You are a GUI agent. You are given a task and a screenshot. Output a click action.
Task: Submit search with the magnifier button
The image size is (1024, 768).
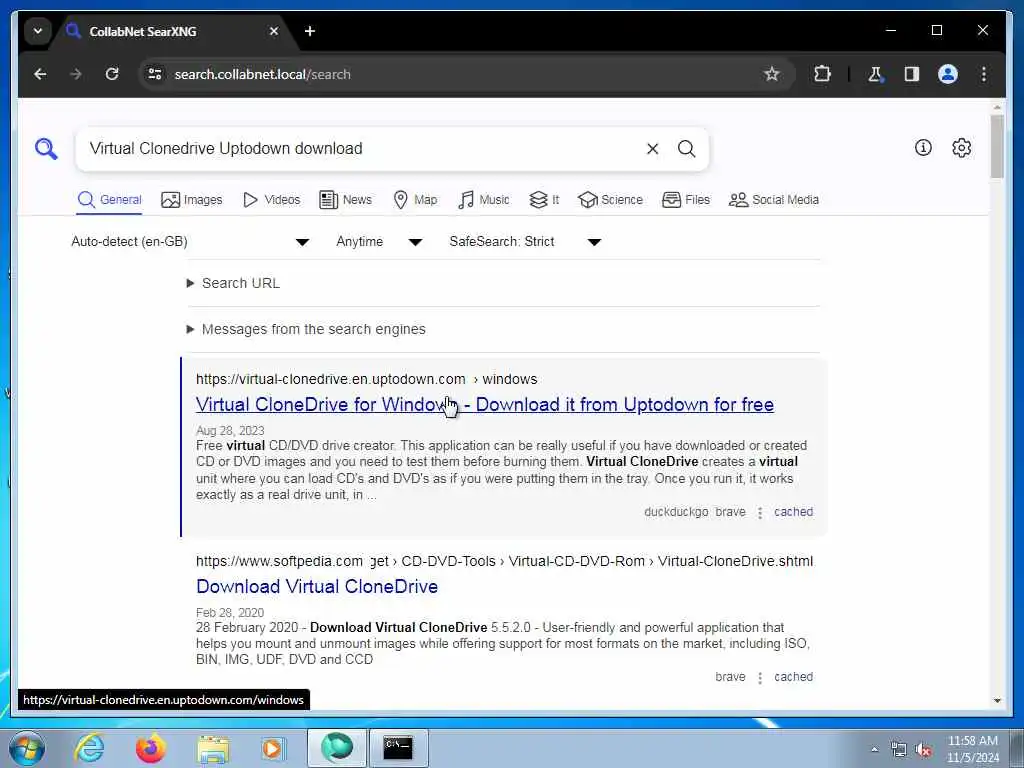686,149
